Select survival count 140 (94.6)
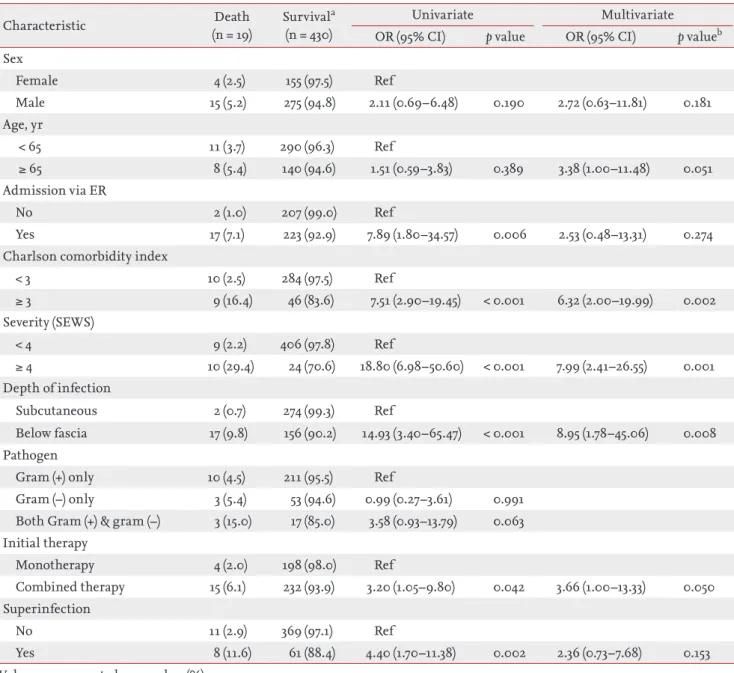This screenshot has width=734, height=673. pyautogui.click(x=308, y=169)
